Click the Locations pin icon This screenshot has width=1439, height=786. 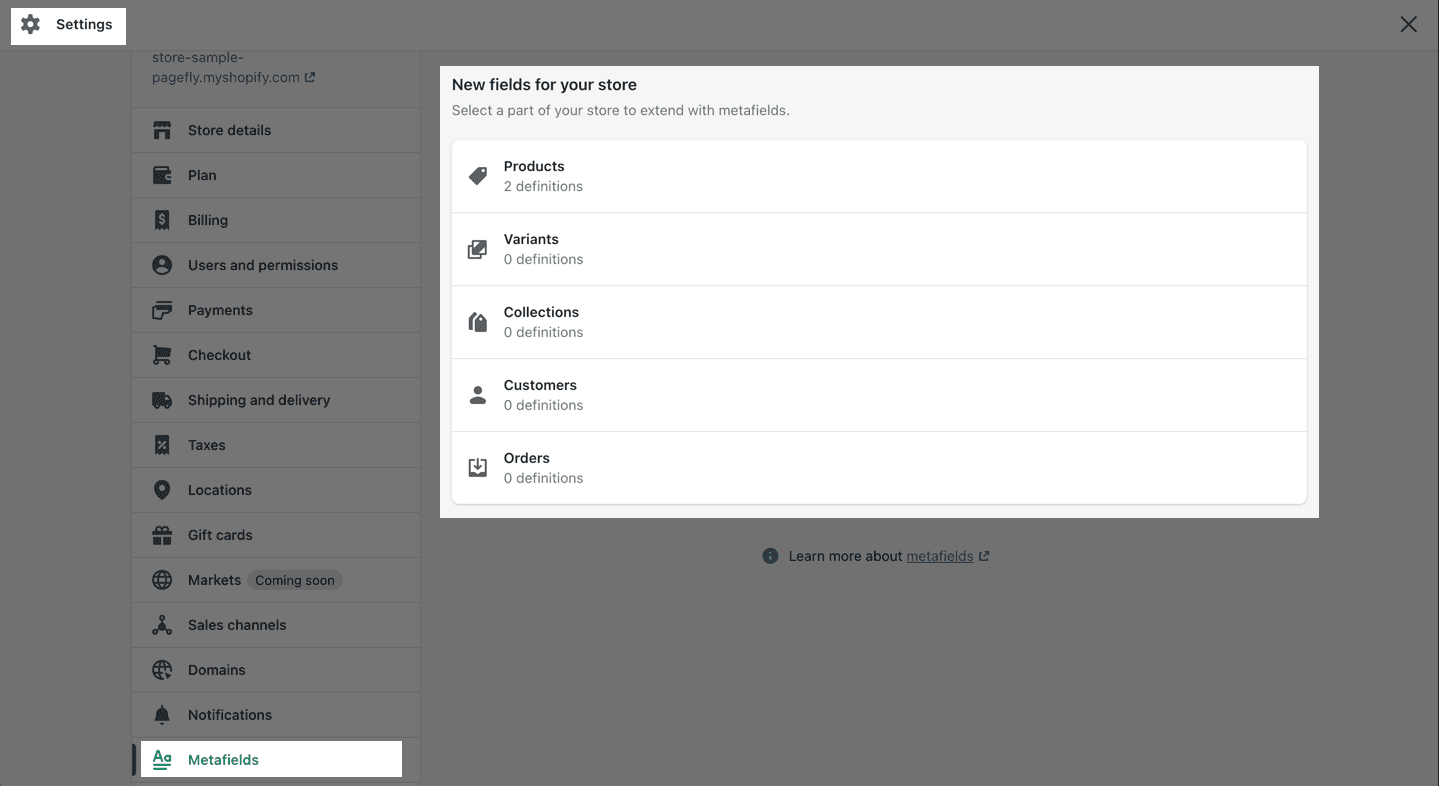[x=162, y=490]
